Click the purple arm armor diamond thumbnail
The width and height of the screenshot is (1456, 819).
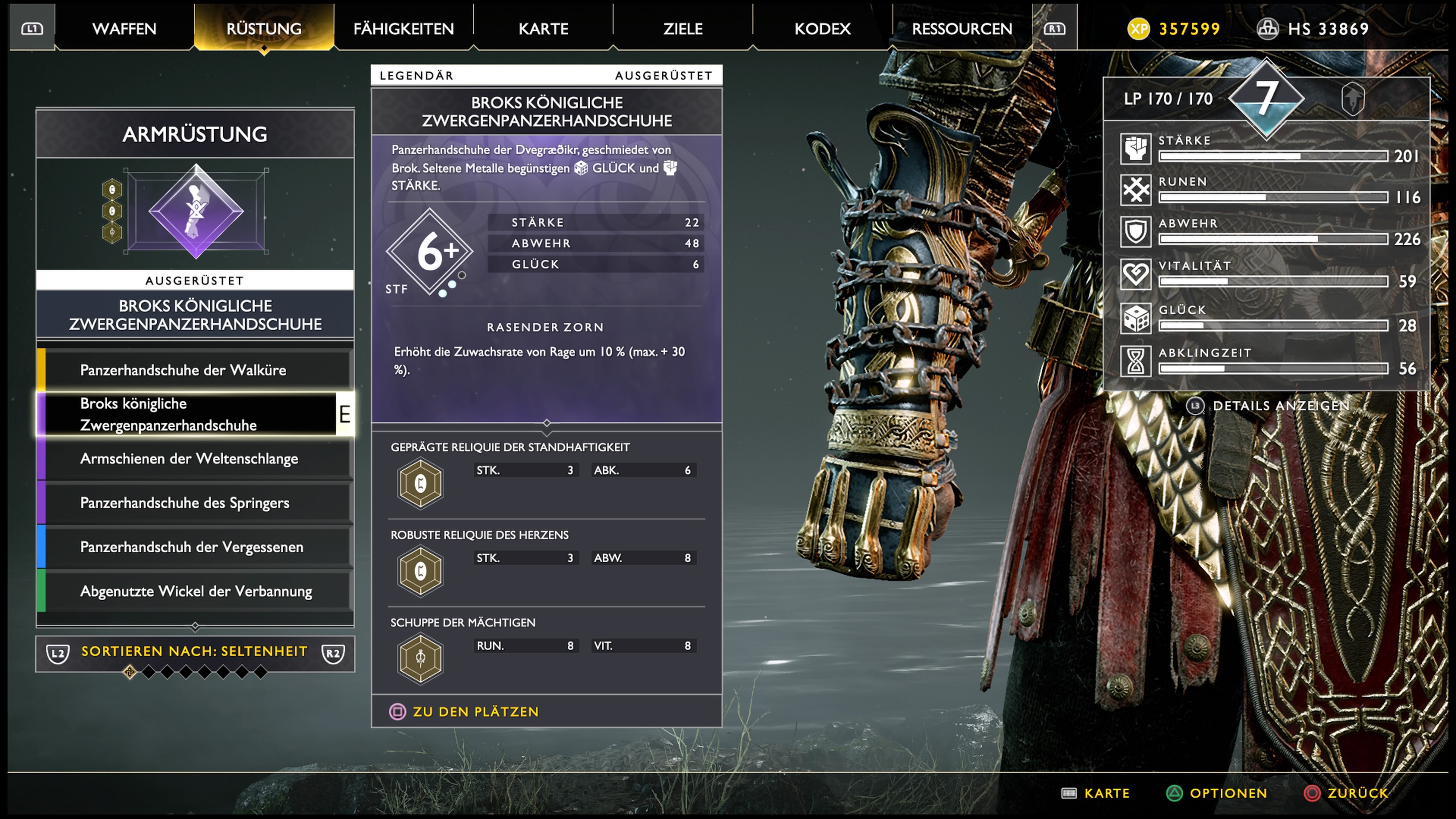pyautogui.click(x=196, y=212)
